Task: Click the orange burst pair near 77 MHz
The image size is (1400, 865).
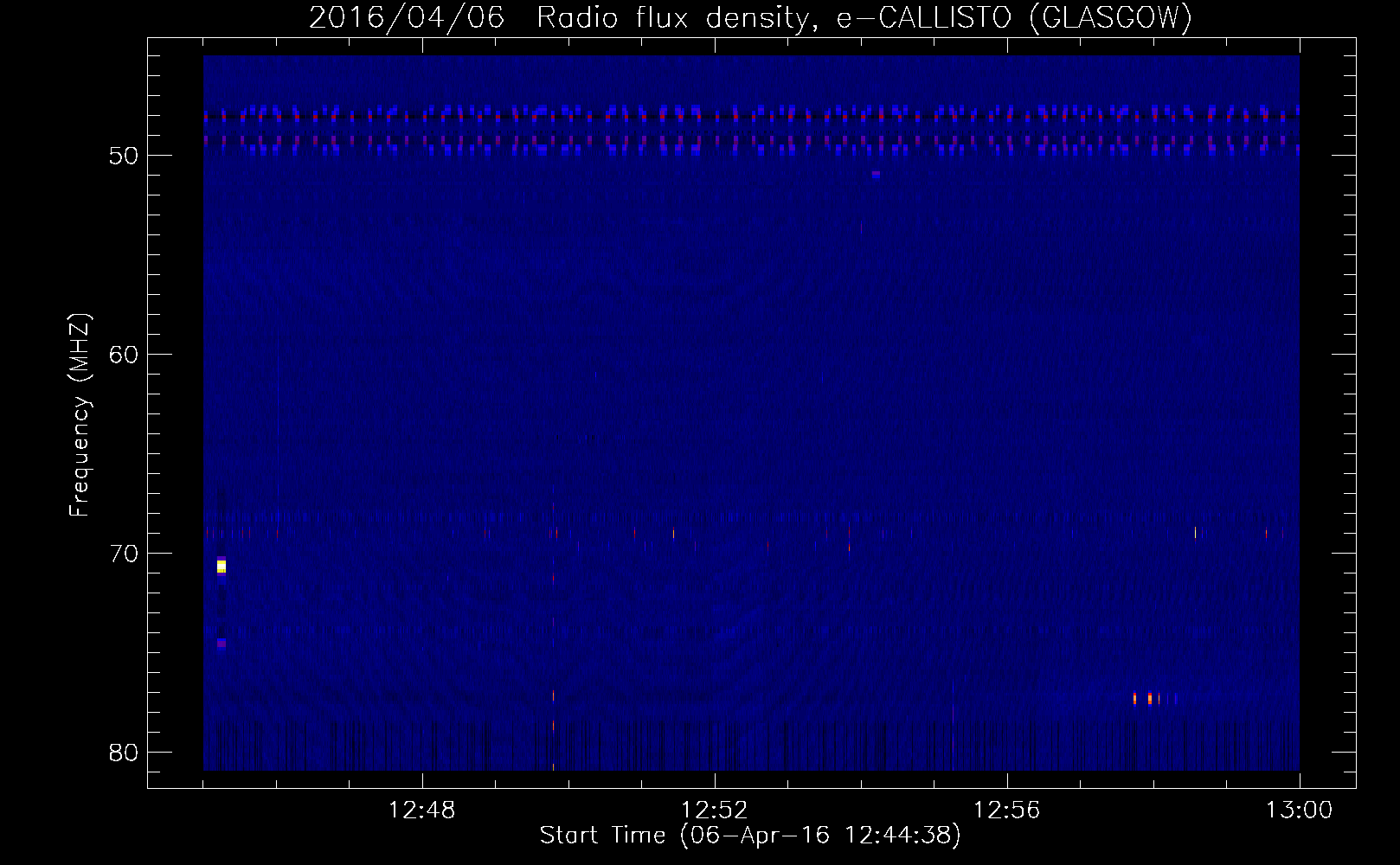Action: (1142, 698)
